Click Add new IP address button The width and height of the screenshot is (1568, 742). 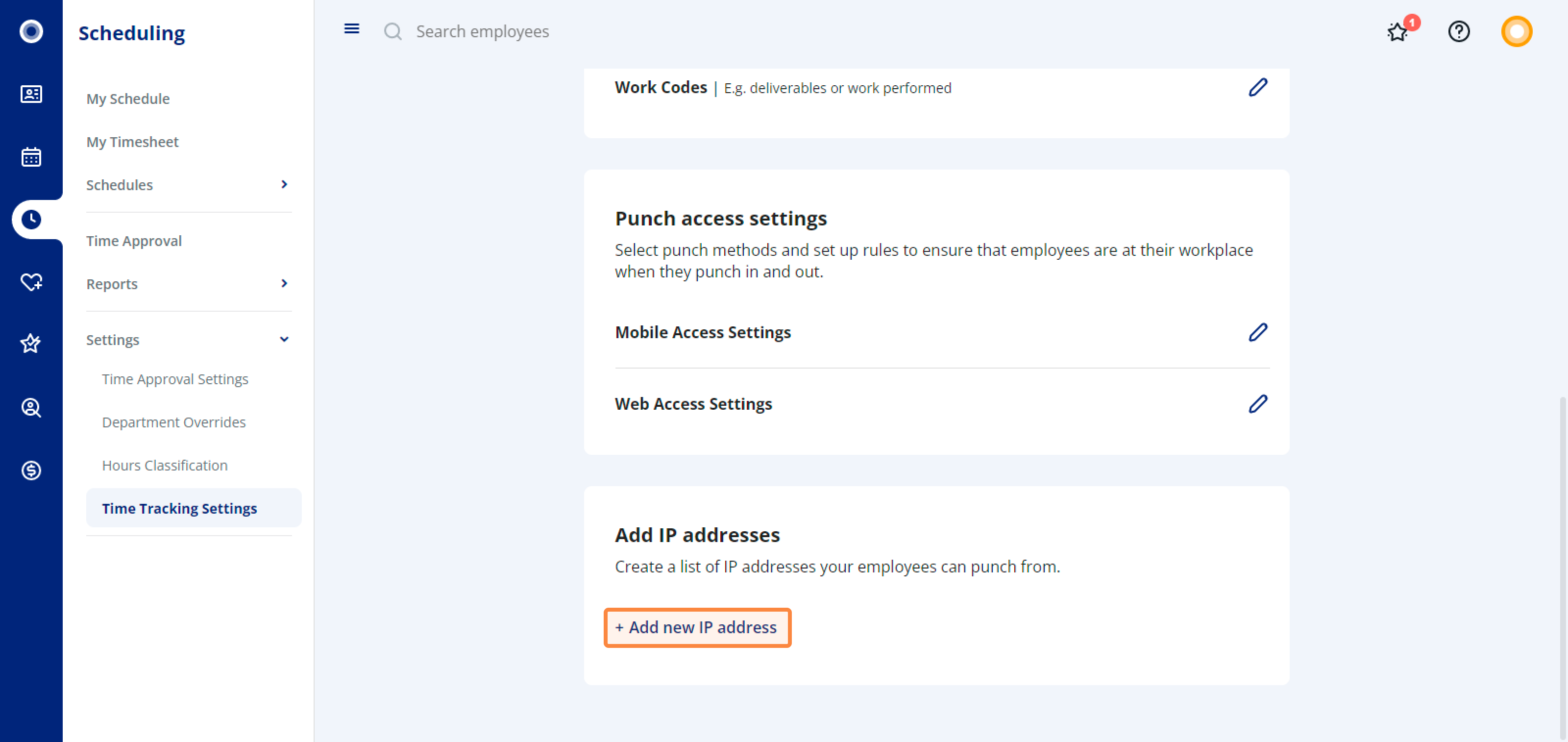(x=697, y=628)
